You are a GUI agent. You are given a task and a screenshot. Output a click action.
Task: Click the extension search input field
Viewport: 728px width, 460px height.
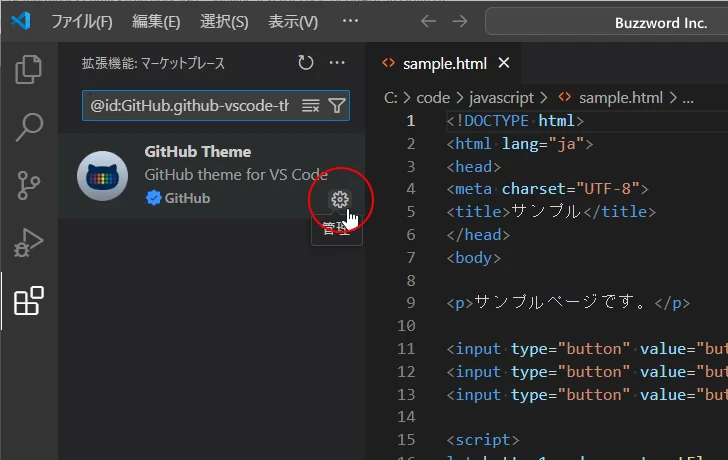190,105
